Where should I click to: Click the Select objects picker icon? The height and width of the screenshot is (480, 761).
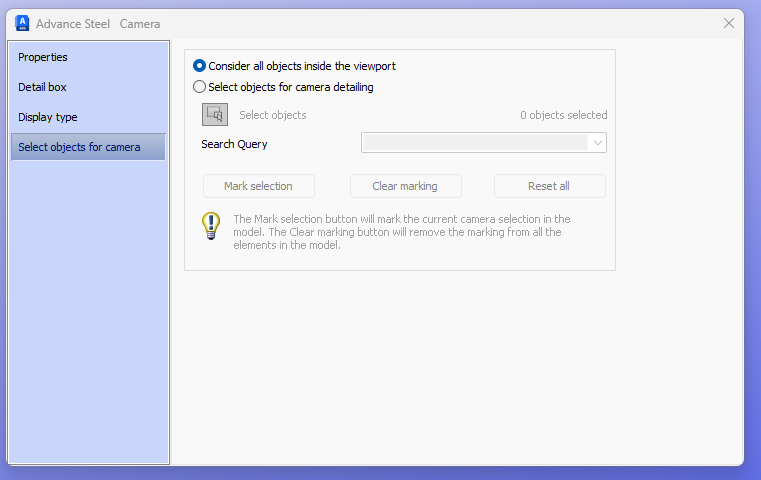(215, 115)
